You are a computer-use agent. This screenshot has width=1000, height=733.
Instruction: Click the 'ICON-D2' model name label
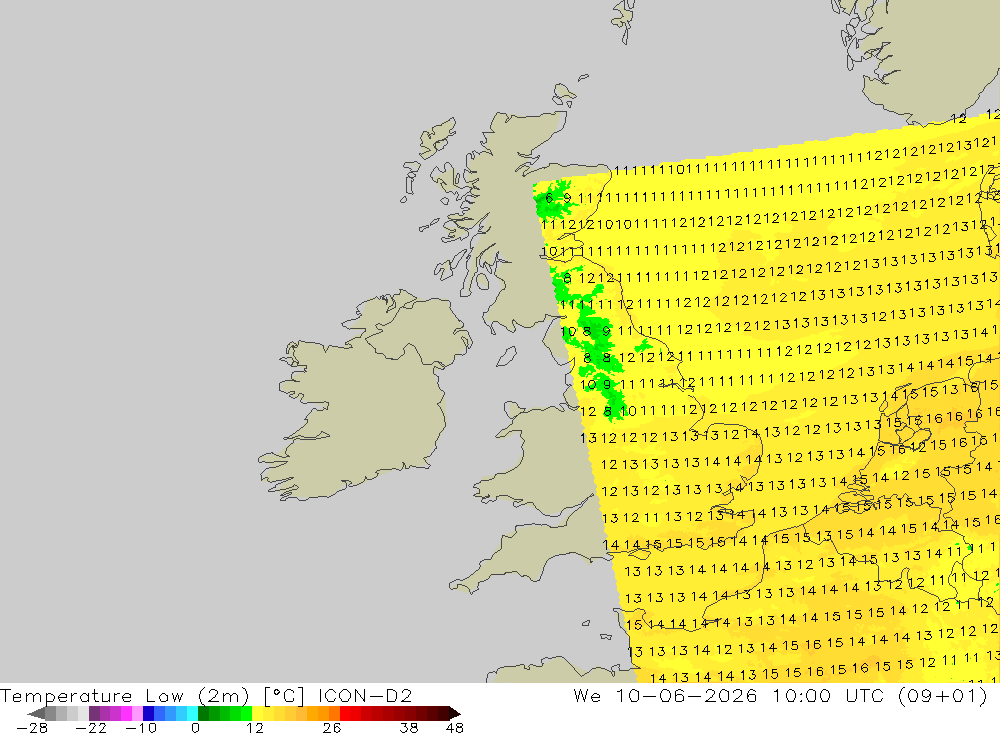[365, 695]
